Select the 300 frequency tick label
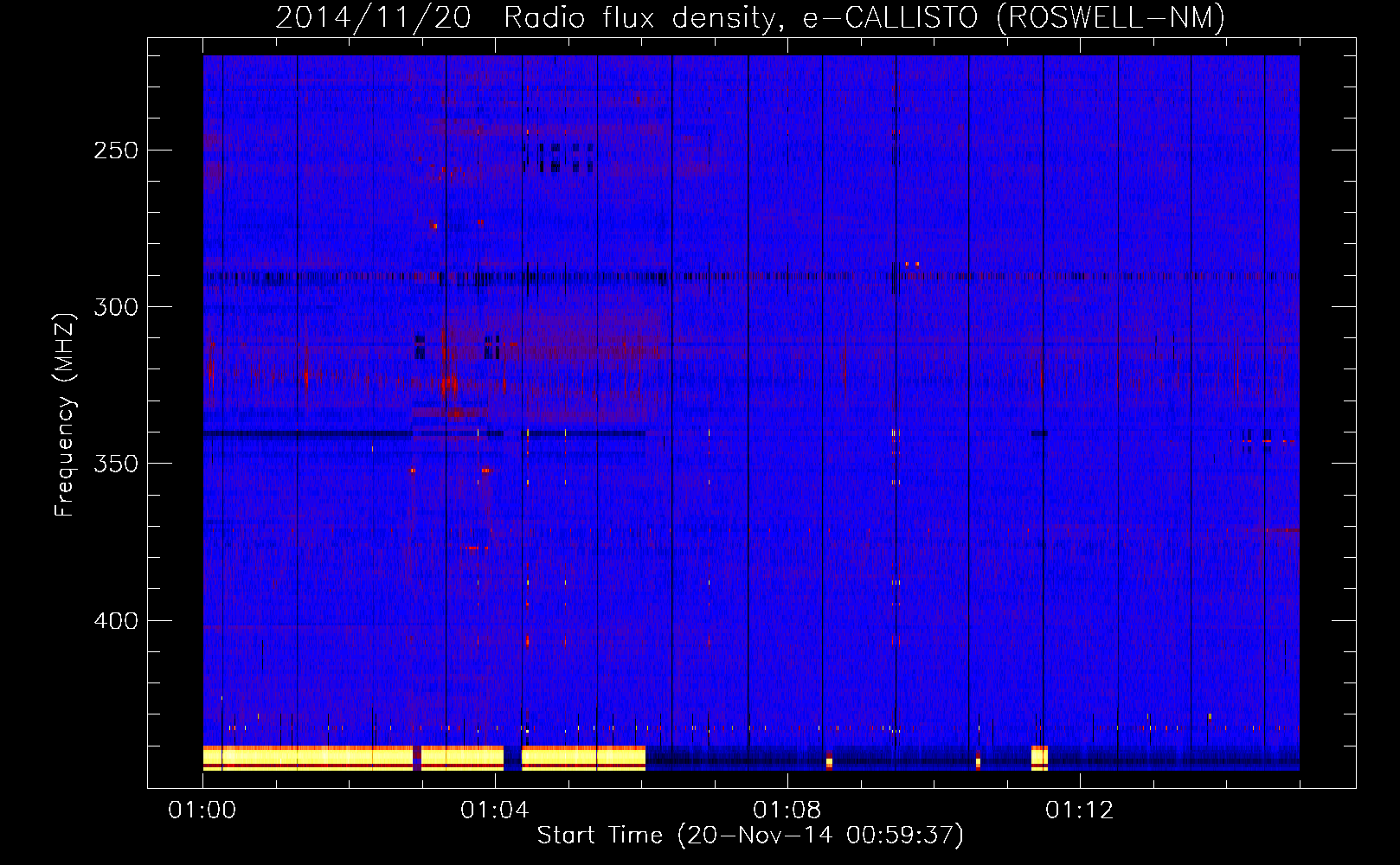1400x865 pixels. (116, 307)
